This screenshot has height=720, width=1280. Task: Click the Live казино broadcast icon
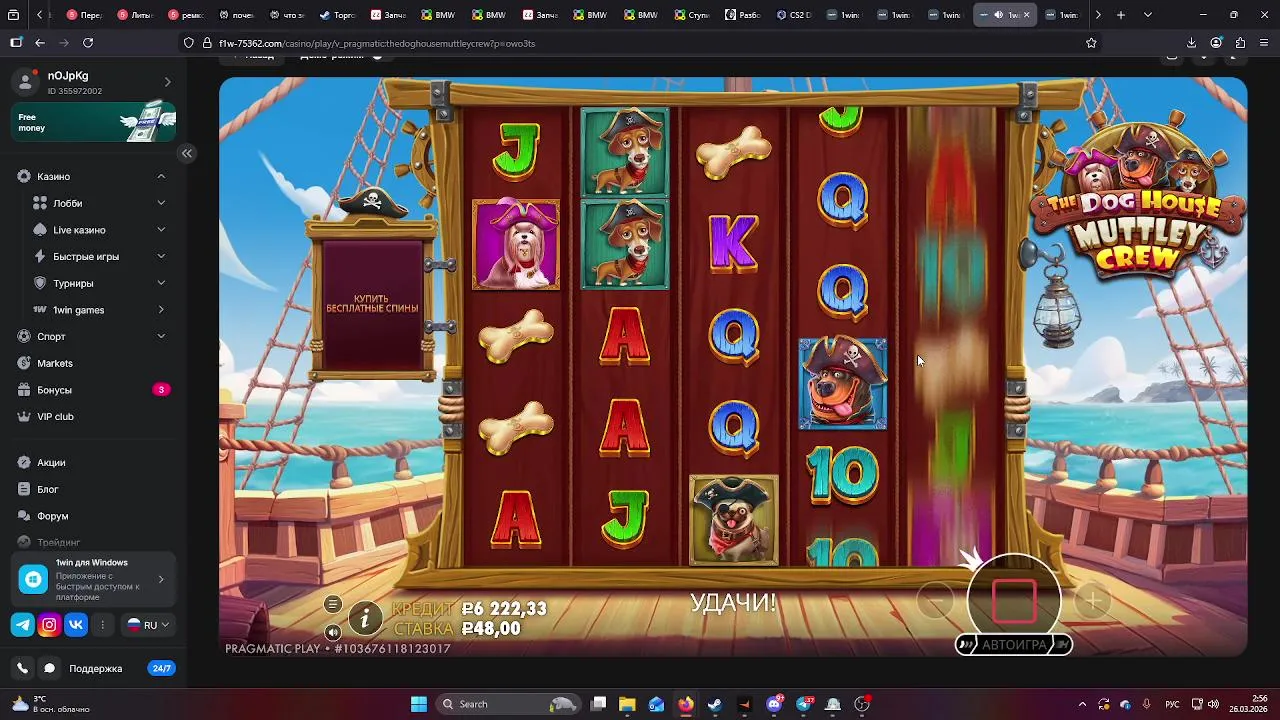click(x=40, y=230)
